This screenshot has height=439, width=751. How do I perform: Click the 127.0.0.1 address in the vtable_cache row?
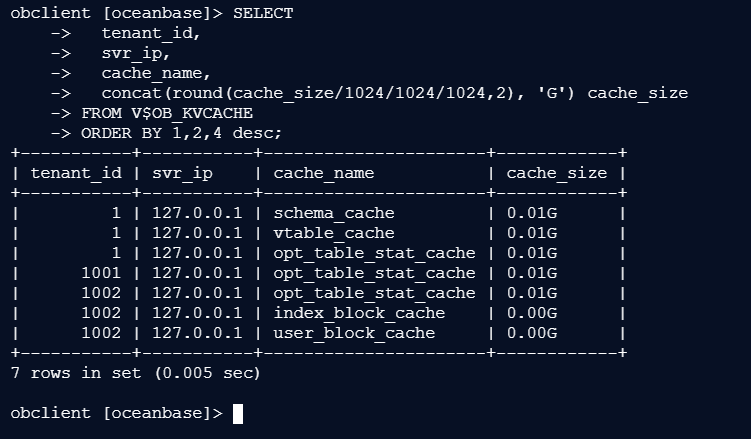(197, 233)
